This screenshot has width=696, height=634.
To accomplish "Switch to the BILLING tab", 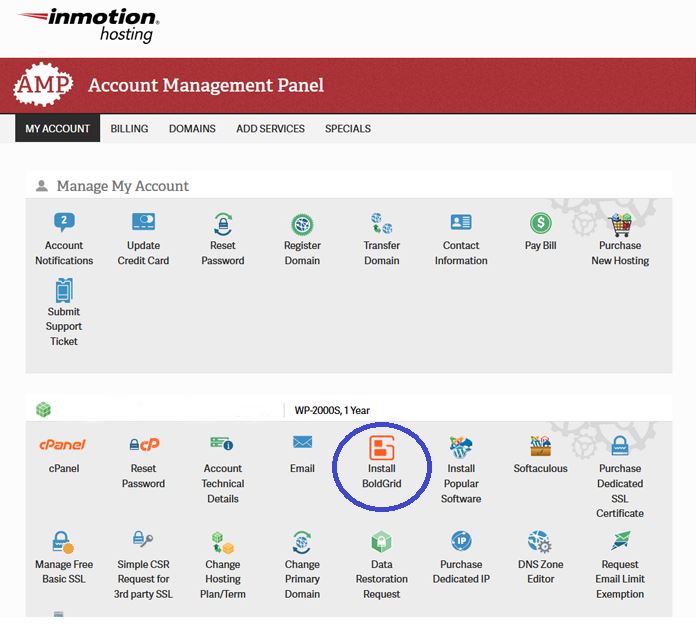I will (x=129, y=129).
